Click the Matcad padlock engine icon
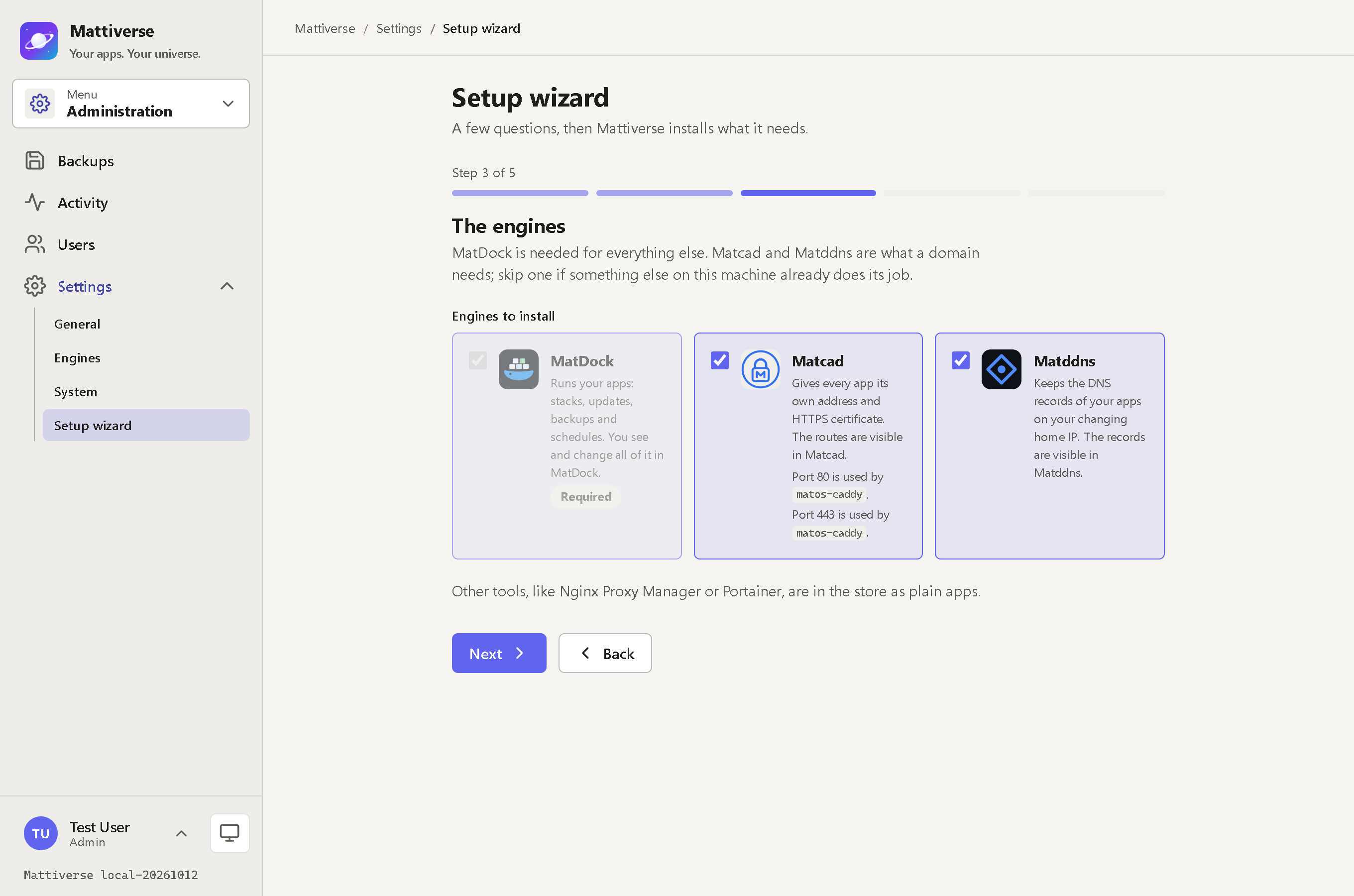Screen dimensions: 1354x896 tap(760, 369)
